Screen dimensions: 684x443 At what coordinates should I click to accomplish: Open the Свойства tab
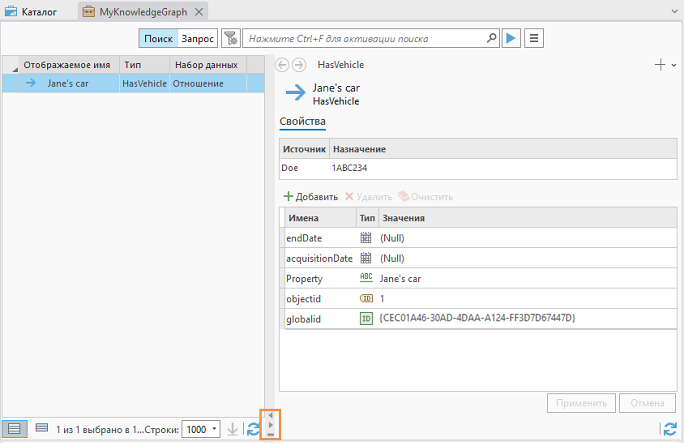tap(302, 122)
